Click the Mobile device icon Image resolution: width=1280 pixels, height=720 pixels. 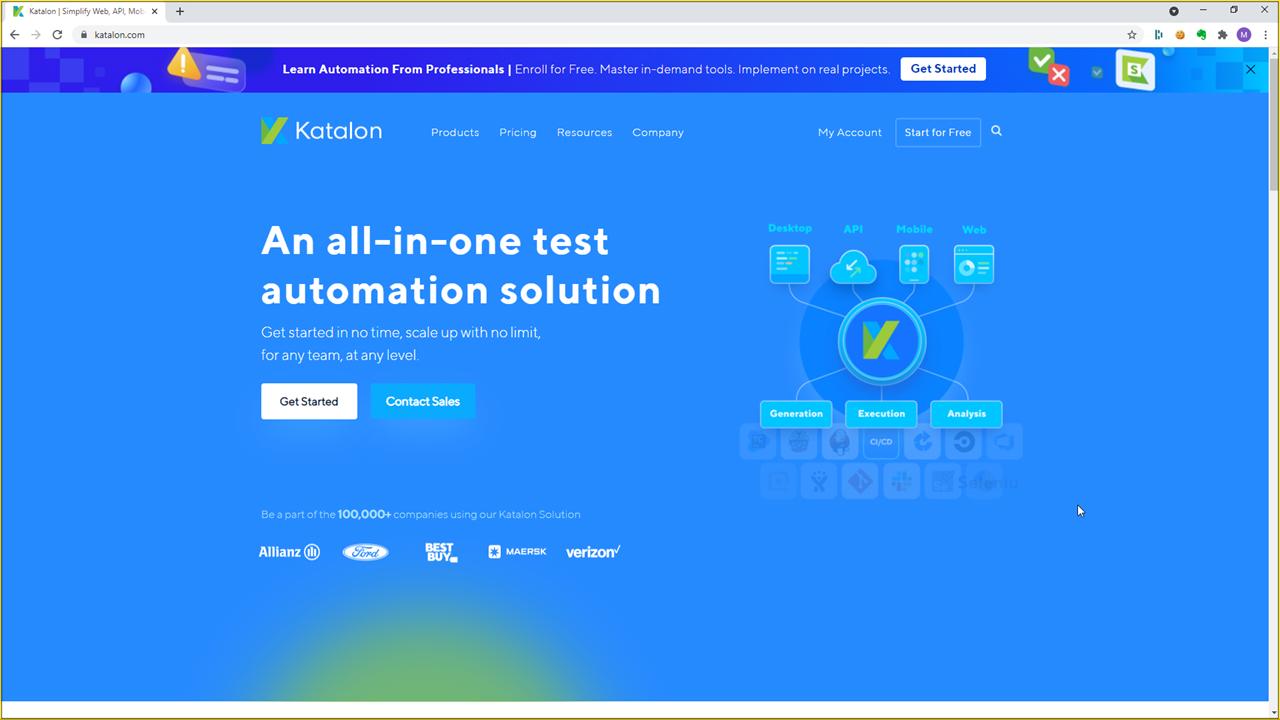click(x=914, y=264)
